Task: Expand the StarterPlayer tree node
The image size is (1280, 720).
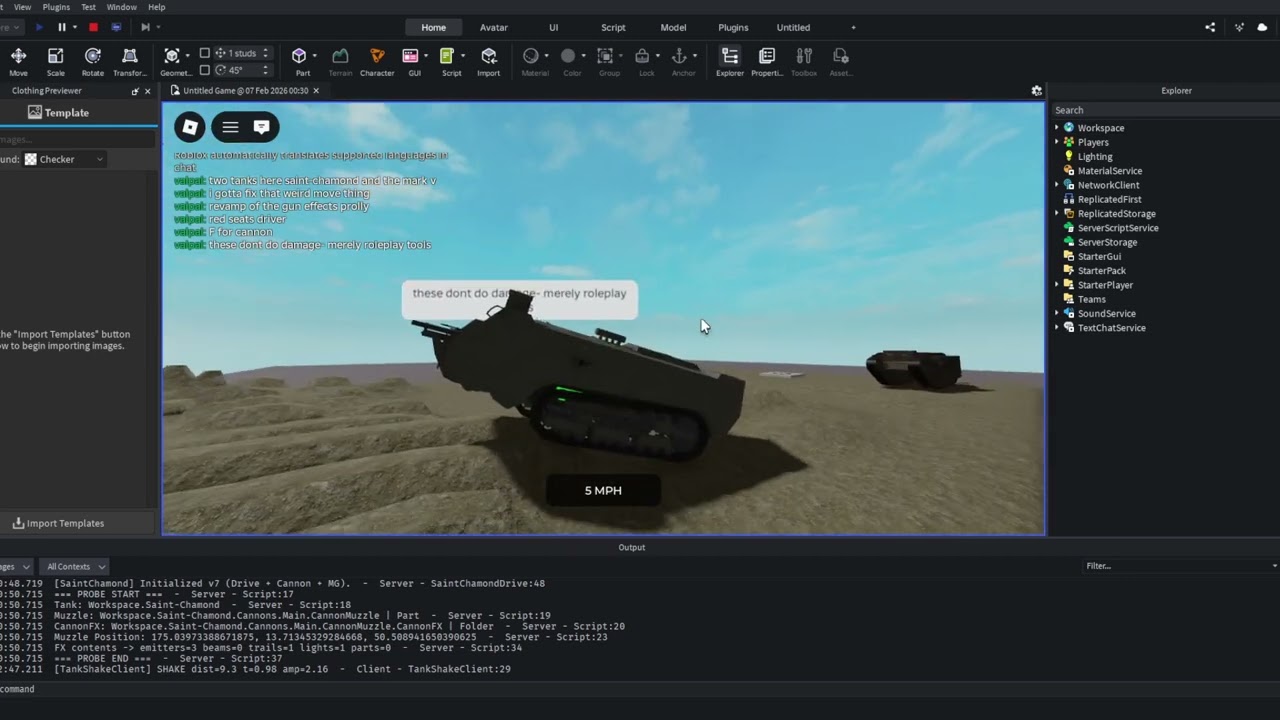Action: pos(1057,285)
